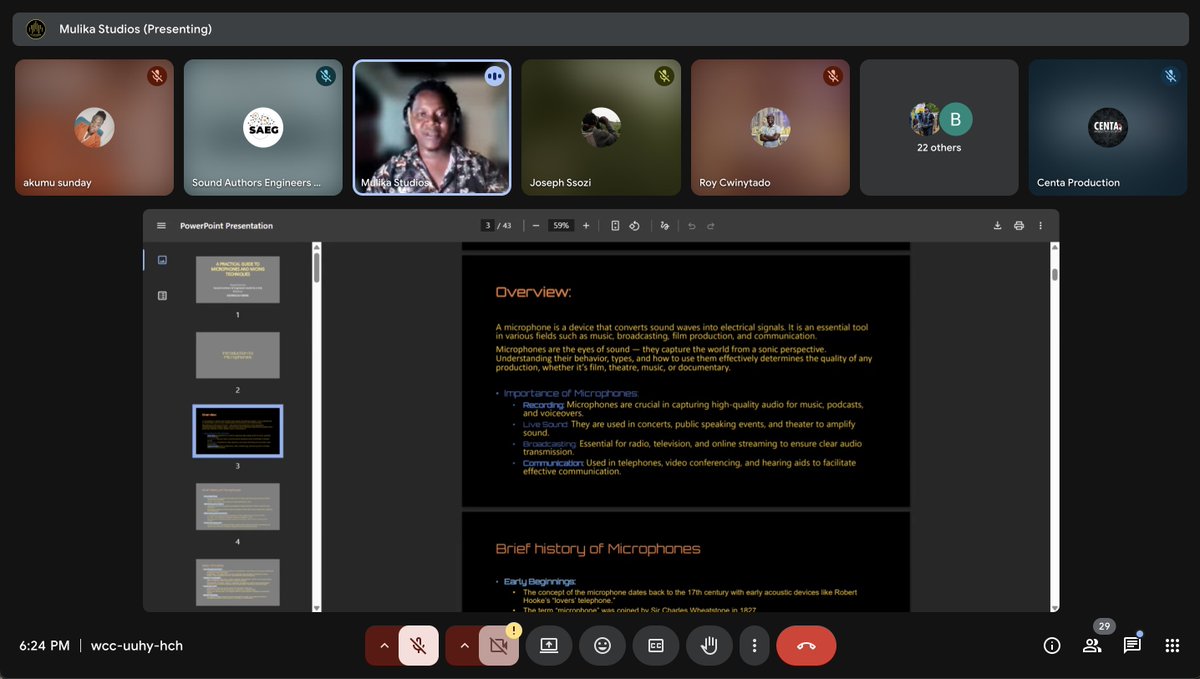Click Sound Authors Engineers participant tile
1200x679 pixels.
pos(263,127)
